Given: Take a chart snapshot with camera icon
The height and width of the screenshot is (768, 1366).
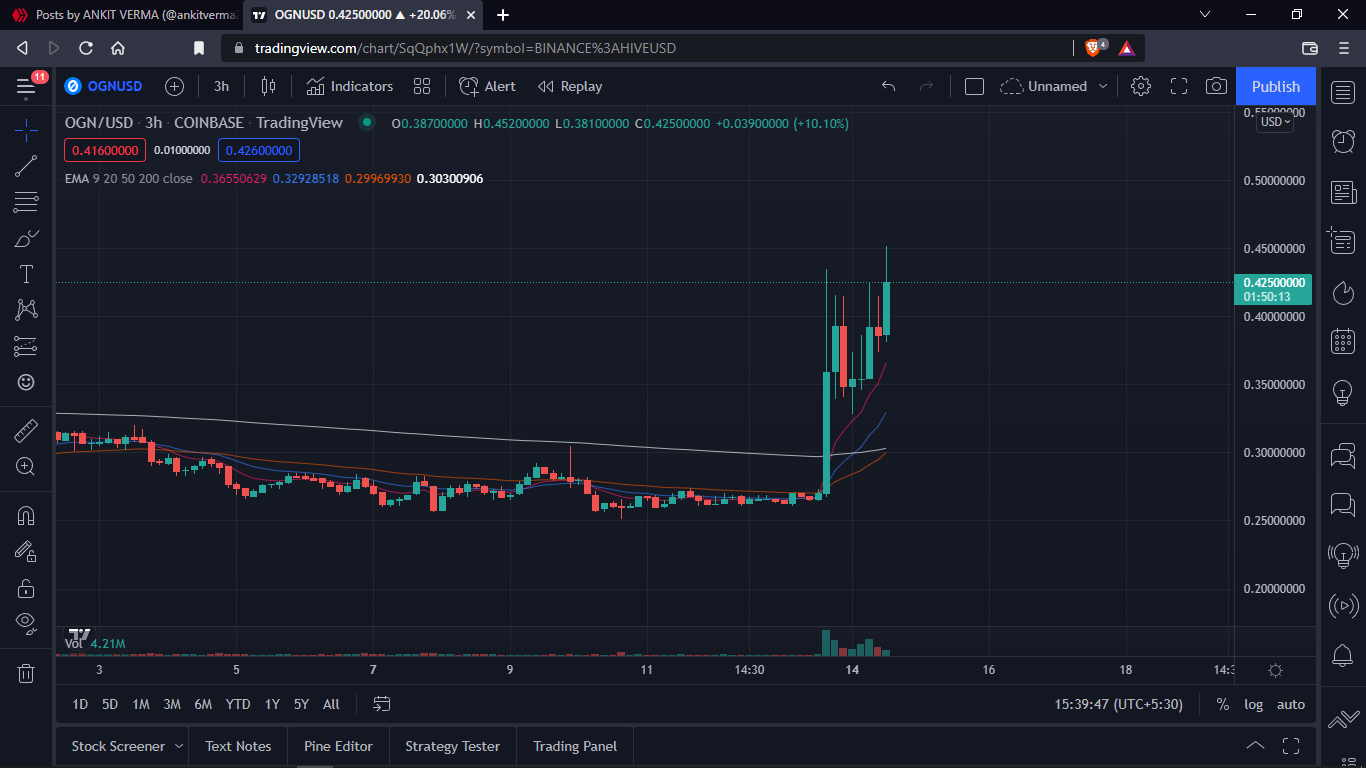Looking at the screenshot, I should coord(1216,86).
